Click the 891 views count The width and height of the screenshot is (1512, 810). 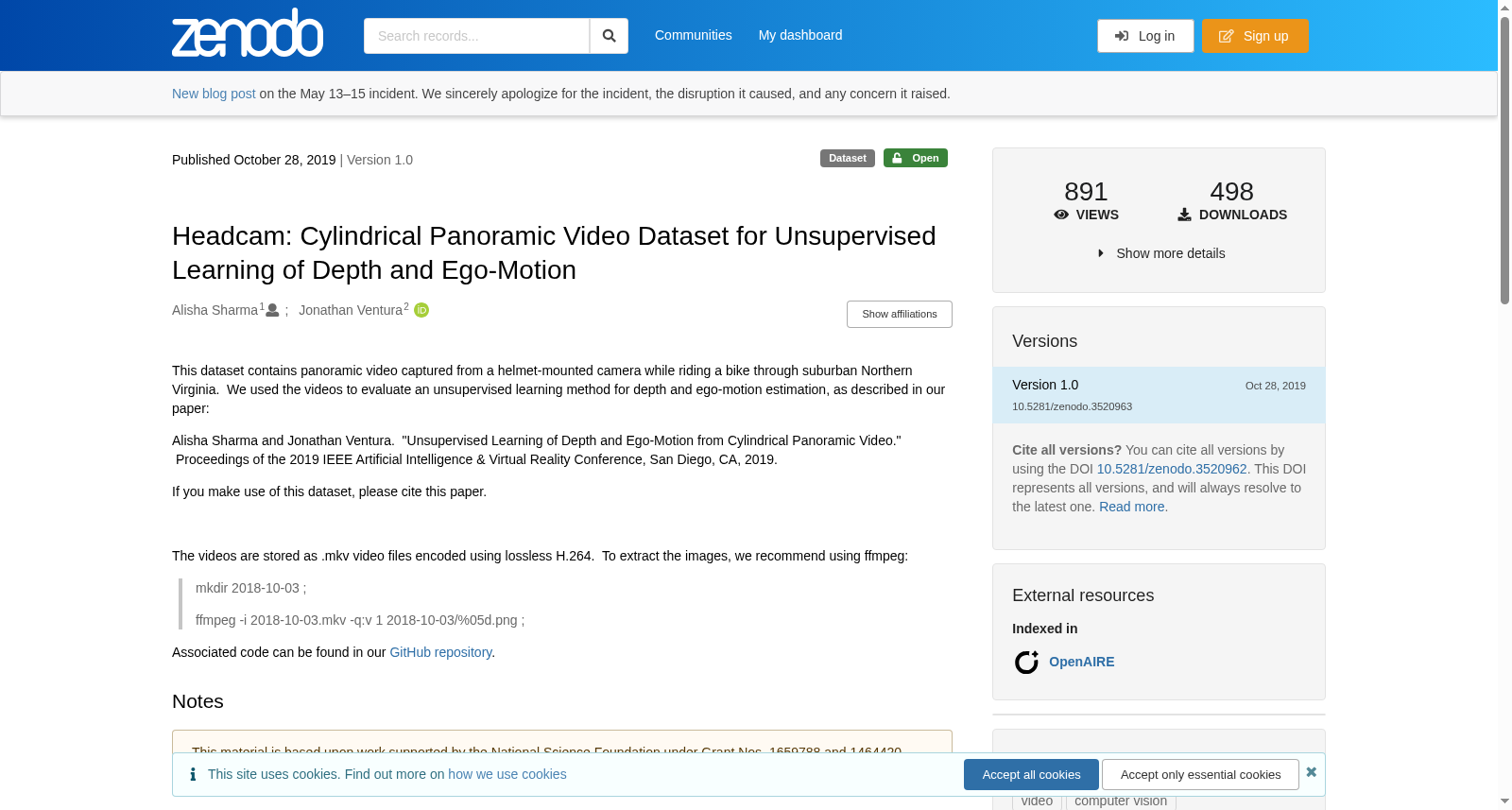pos(1086,192)
